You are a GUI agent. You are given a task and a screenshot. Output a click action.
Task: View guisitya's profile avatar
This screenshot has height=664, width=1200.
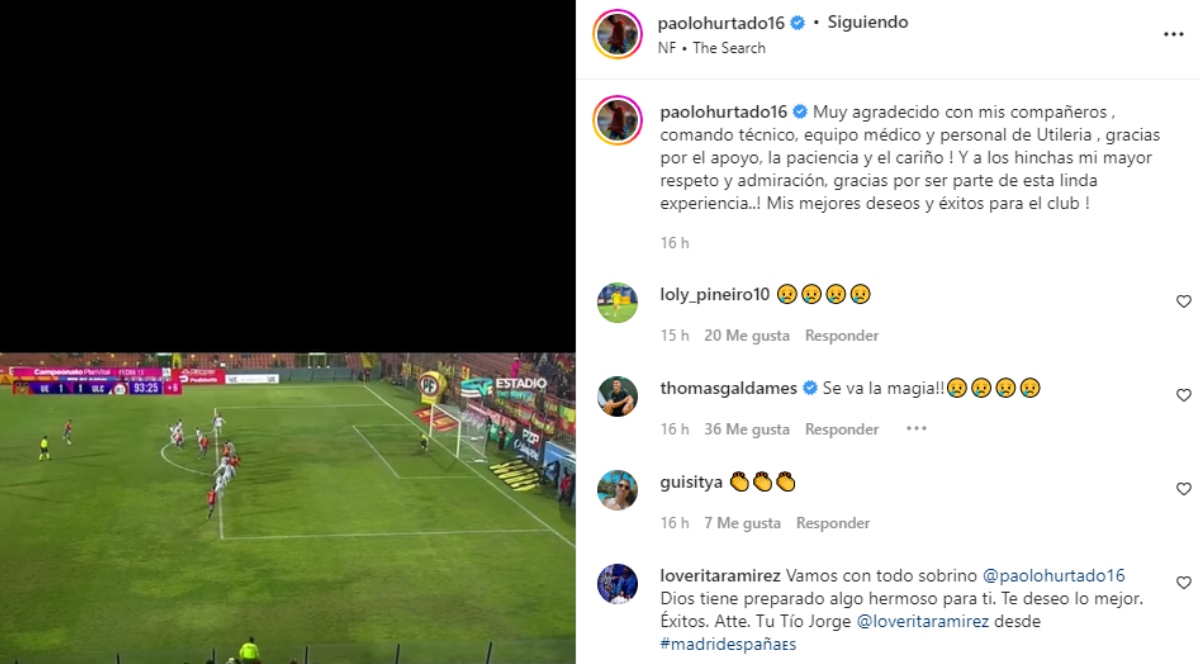click(617, 490)
